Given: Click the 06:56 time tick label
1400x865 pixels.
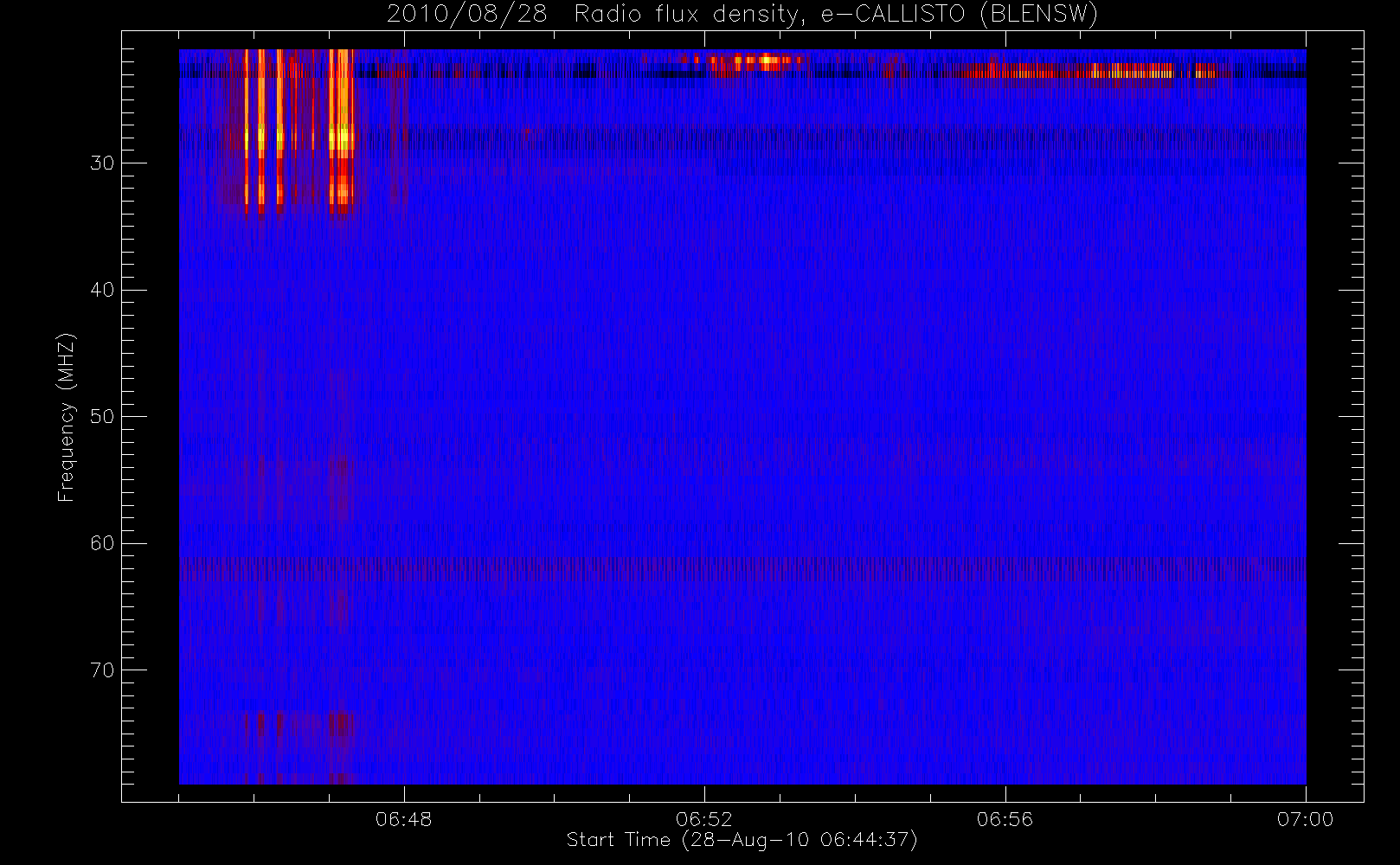Looking at the screenshot, I should pos(1005,818).
